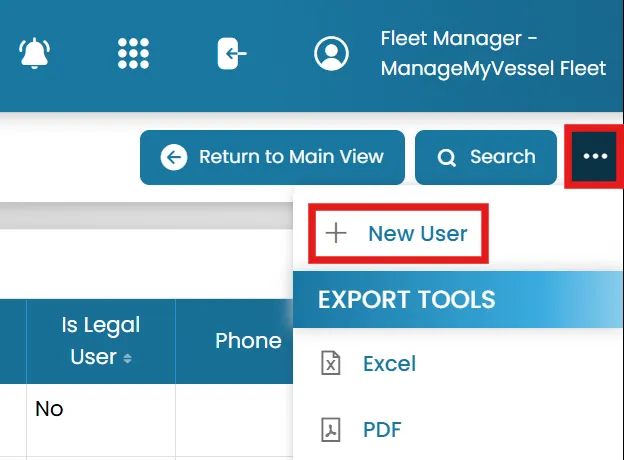The width and height of the screenshot is (624, 460).
Task: Toggle the three-dots more options menu
Action: 595,156
